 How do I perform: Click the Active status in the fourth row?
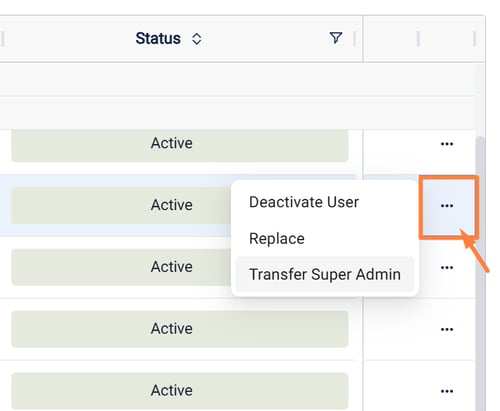tap(180, 329)
